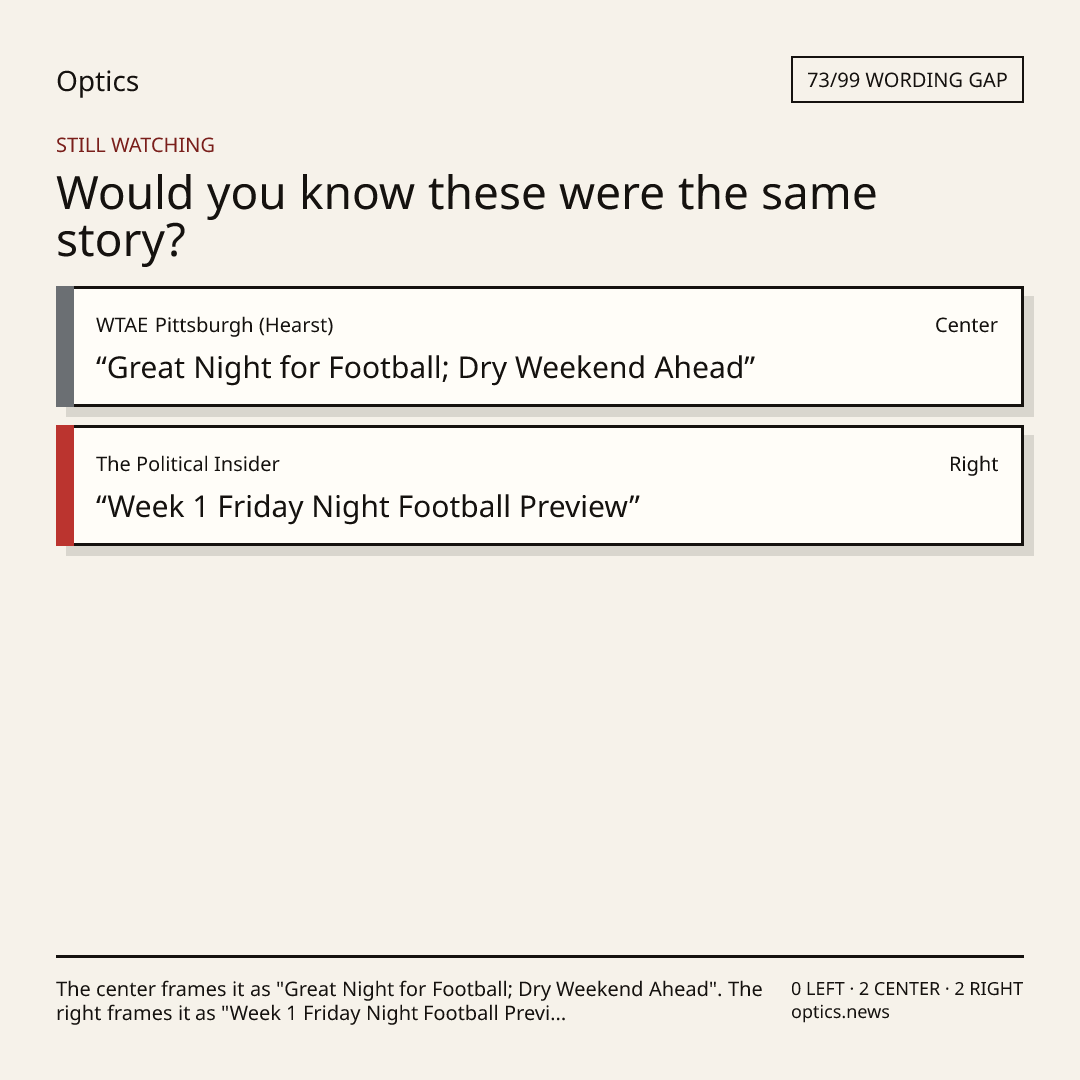Click the "0 LEFT" count in footer
The image size is (1080, 1080).
pyautogui.click(x=818, y=989)
